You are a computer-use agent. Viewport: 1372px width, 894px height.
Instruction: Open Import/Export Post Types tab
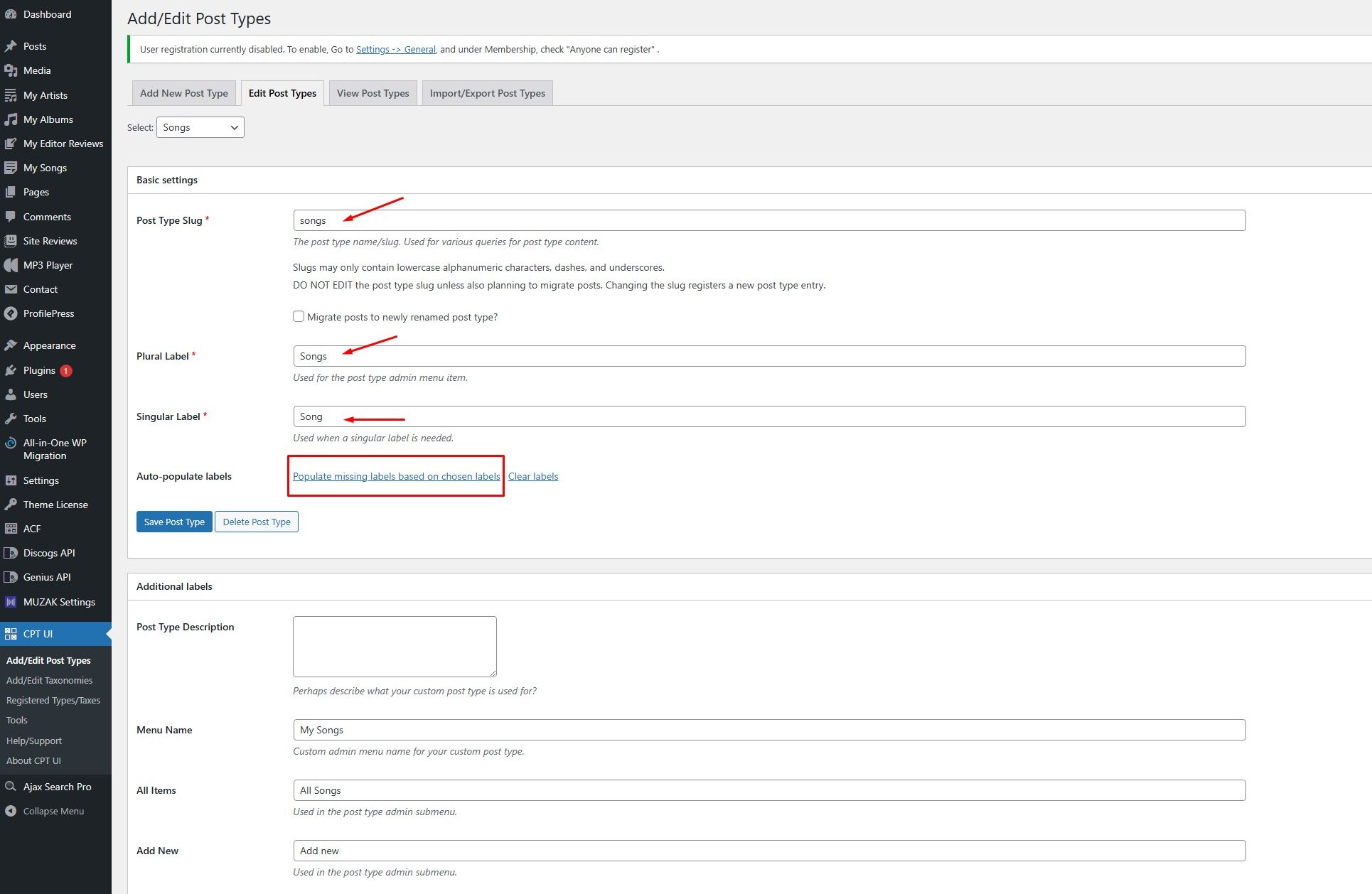pos(488,93)
